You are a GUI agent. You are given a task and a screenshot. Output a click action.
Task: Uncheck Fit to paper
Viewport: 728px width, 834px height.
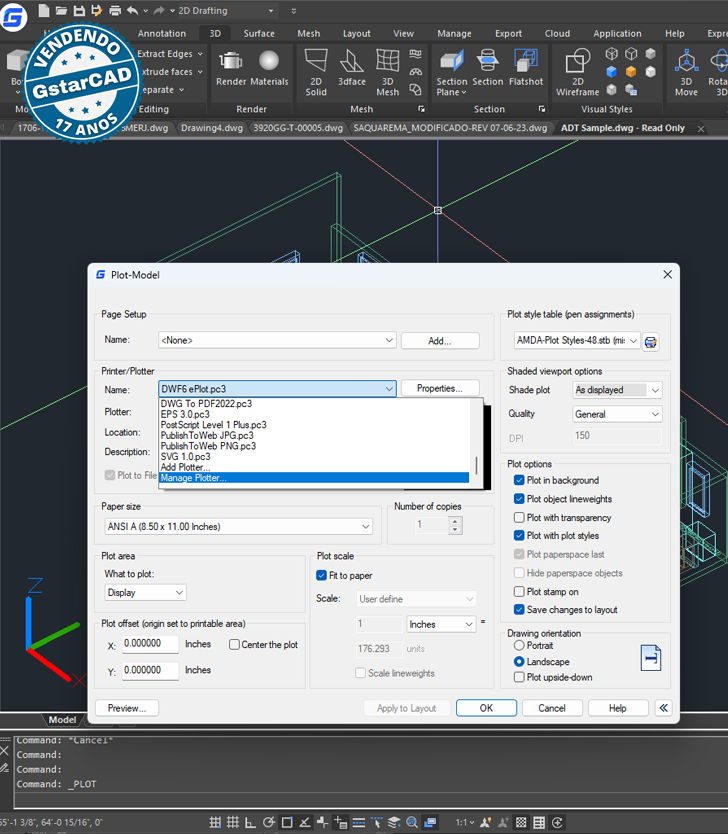point(321,576)
